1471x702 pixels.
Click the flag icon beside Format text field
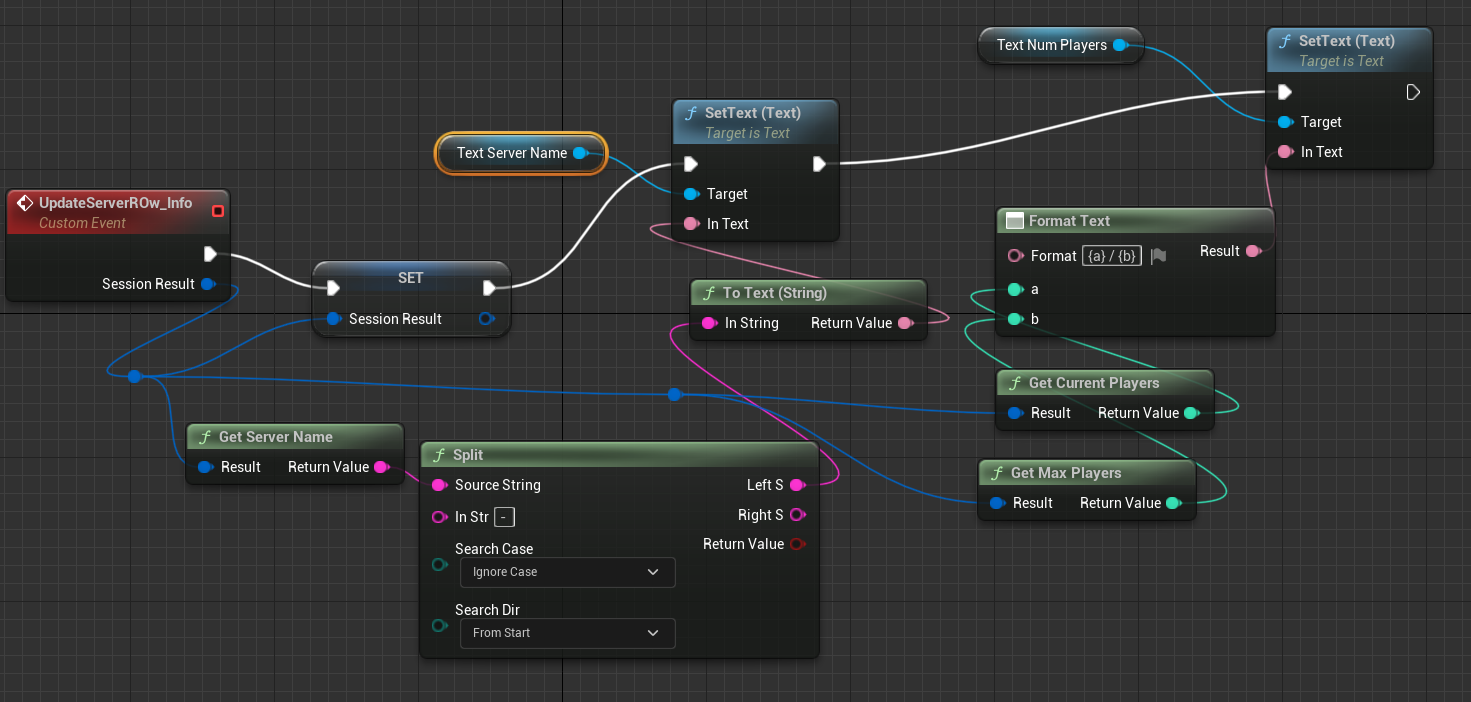[x=1158, y=256]
